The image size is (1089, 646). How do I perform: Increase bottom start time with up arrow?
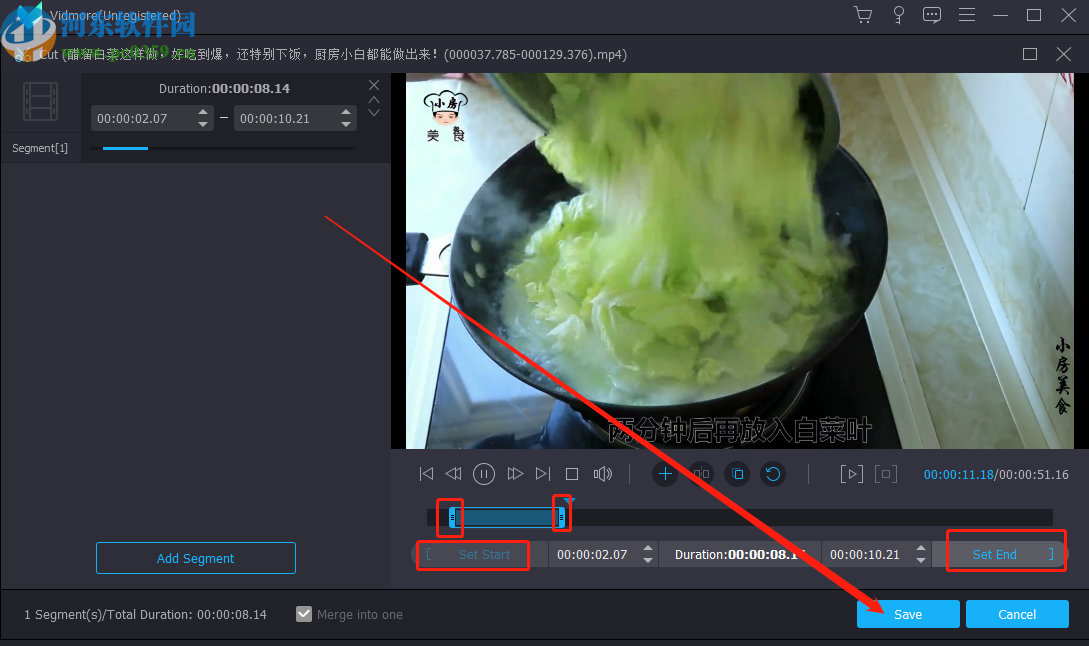(648, 548)
